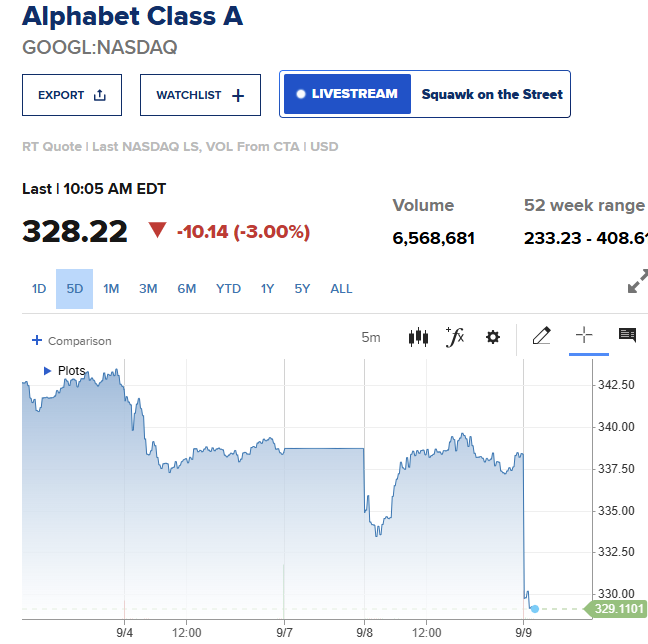Select the pencil drawing tool
Image resolution: width=648 pixels, height=644 pixels.
tap(541, 335)
